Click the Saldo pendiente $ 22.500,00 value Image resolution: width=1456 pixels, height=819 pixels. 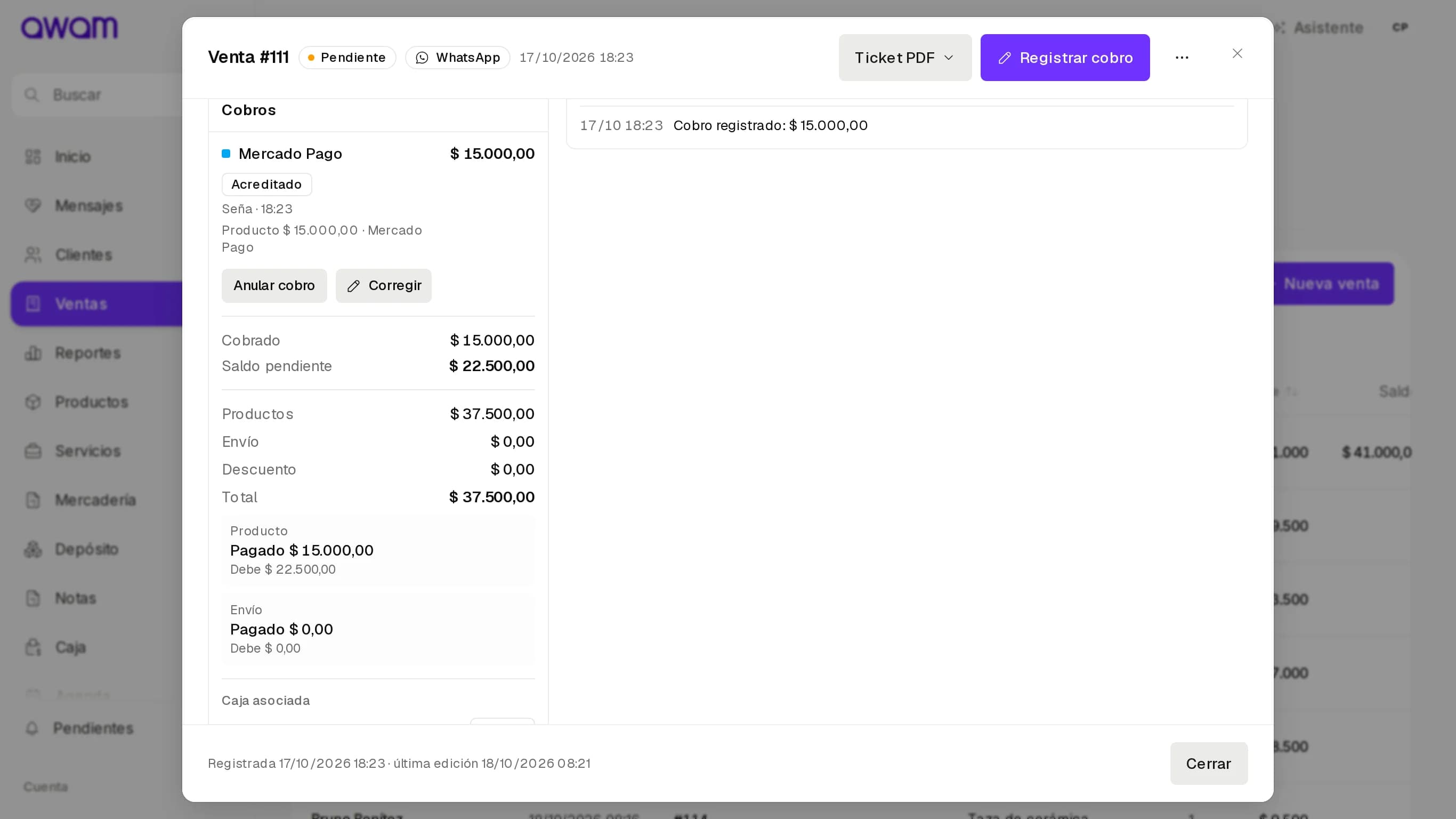point(492,366)
